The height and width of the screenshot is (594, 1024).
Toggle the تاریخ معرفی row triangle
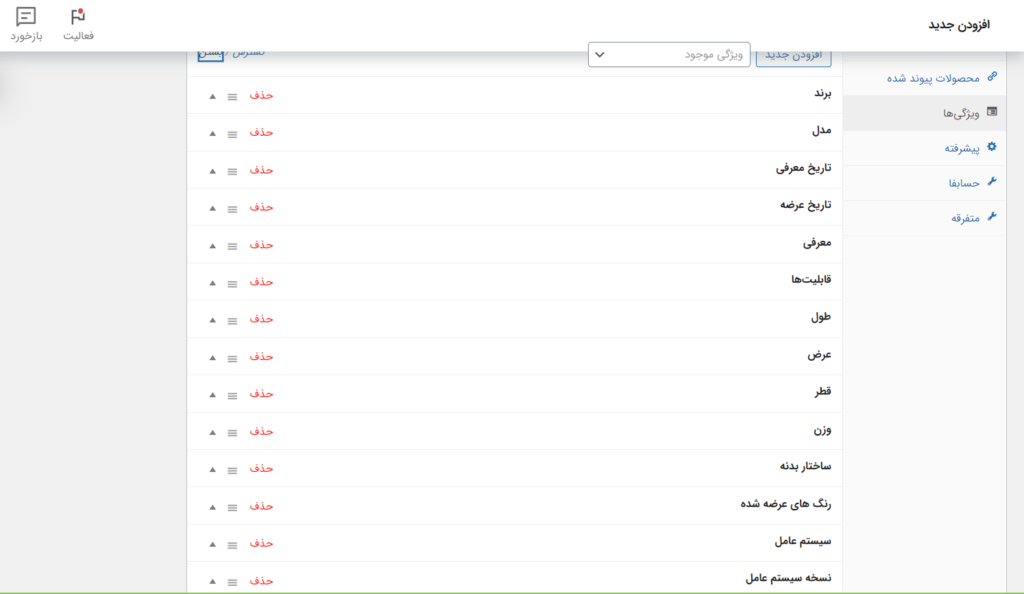tap(212, 171)
